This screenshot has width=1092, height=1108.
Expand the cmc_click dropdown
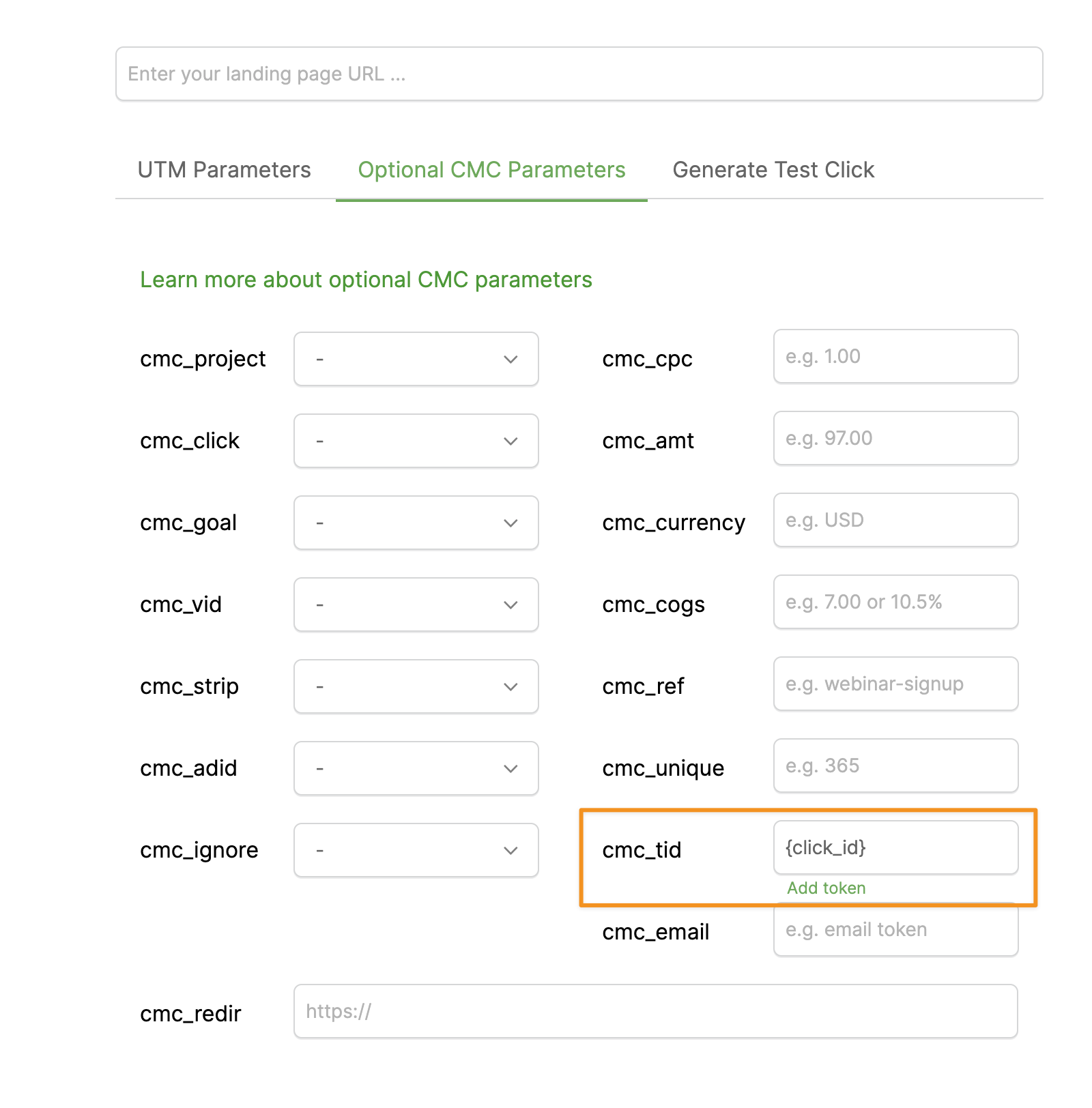coord(416,441)
